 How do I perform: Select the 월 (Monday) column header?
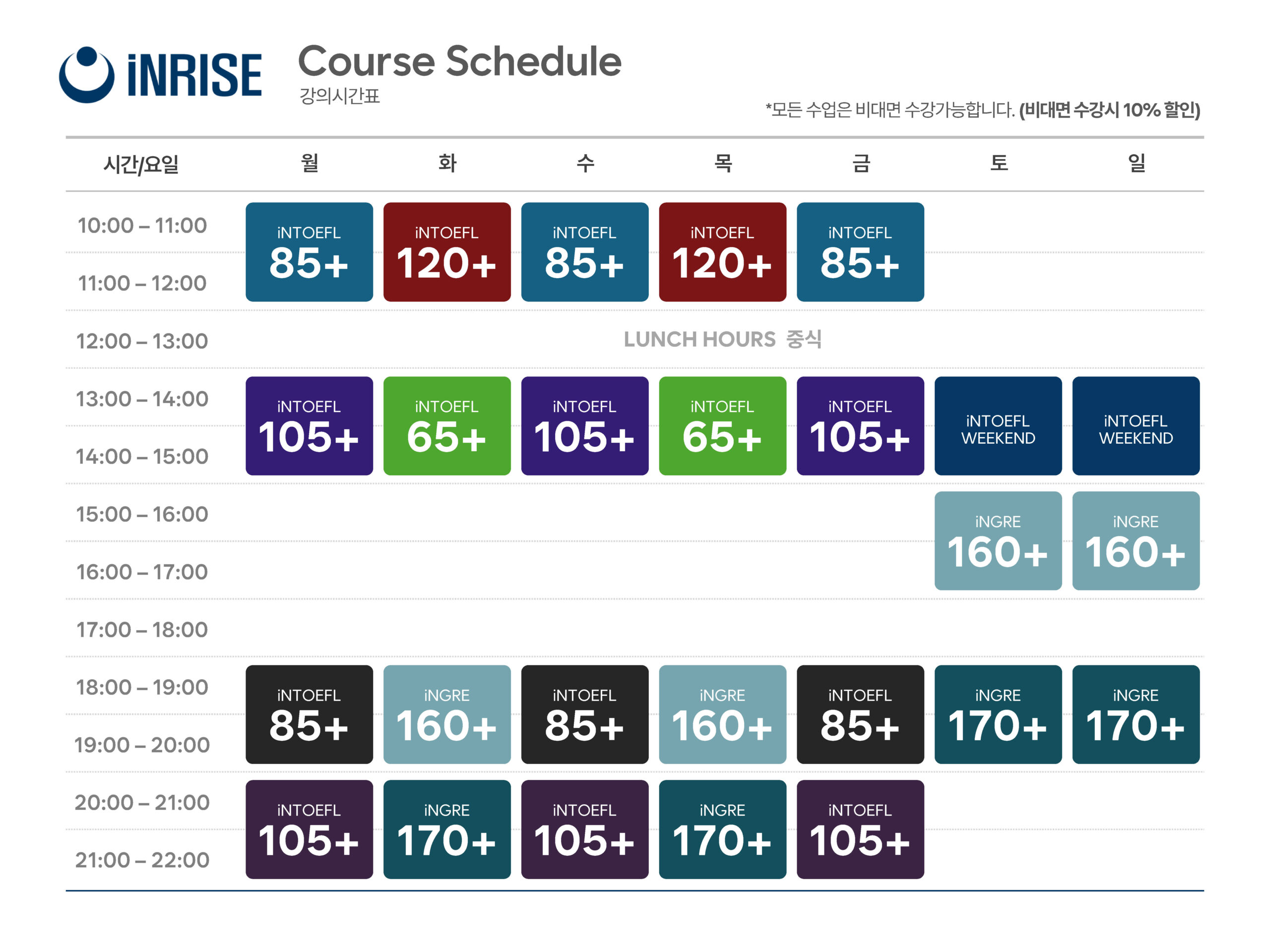click(x=310, y=163)
